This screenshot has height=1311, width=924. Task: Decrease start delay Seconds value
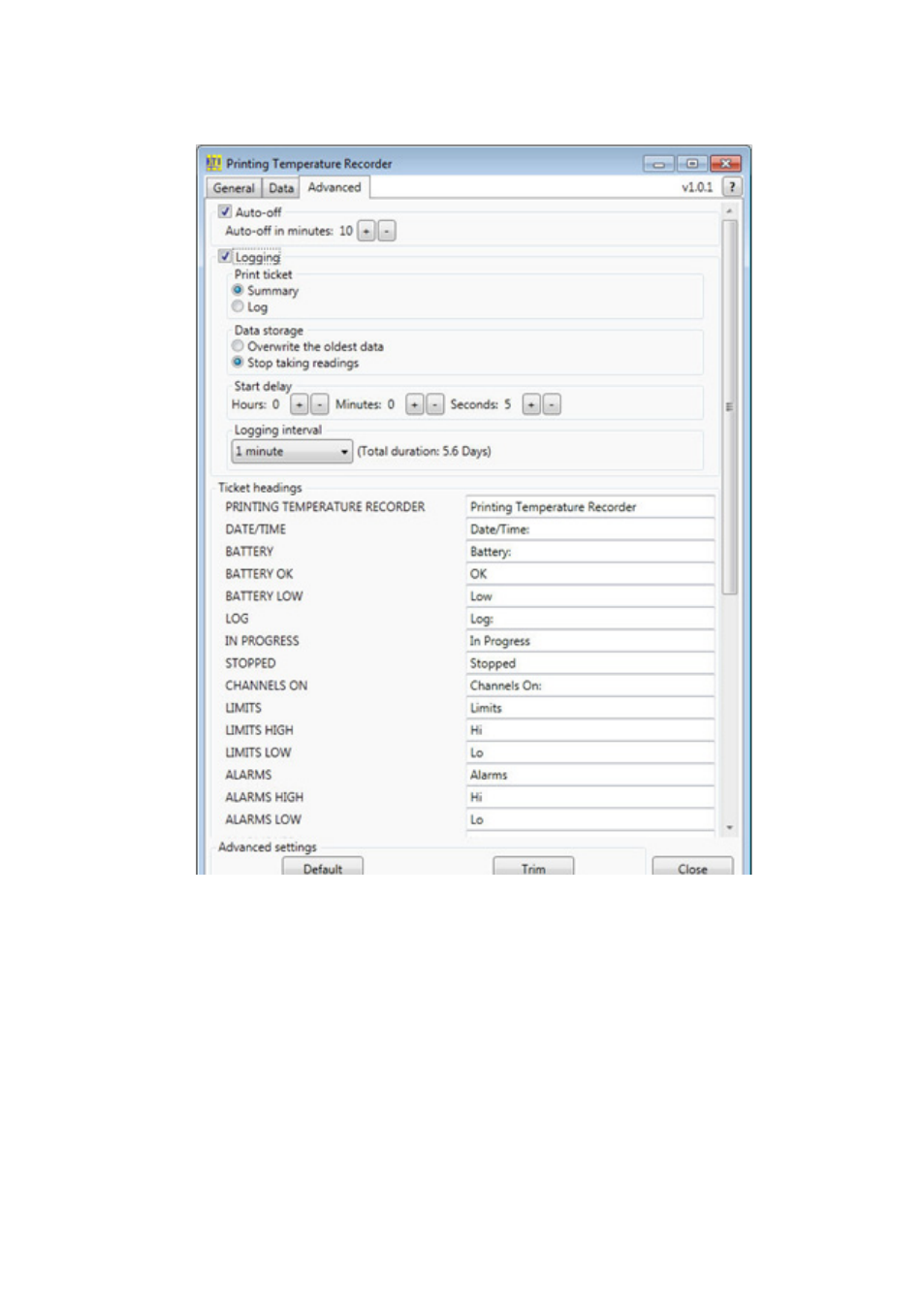click(552, 404)
